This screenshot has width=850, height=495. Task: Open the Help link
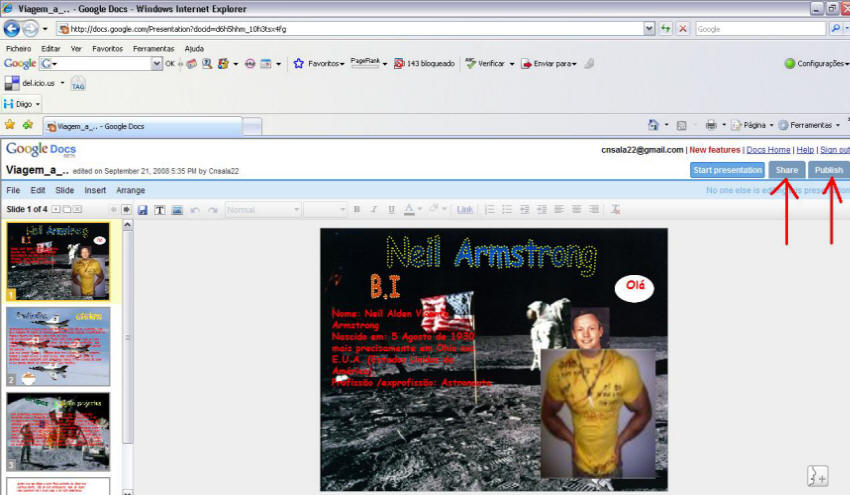point(805,150)
